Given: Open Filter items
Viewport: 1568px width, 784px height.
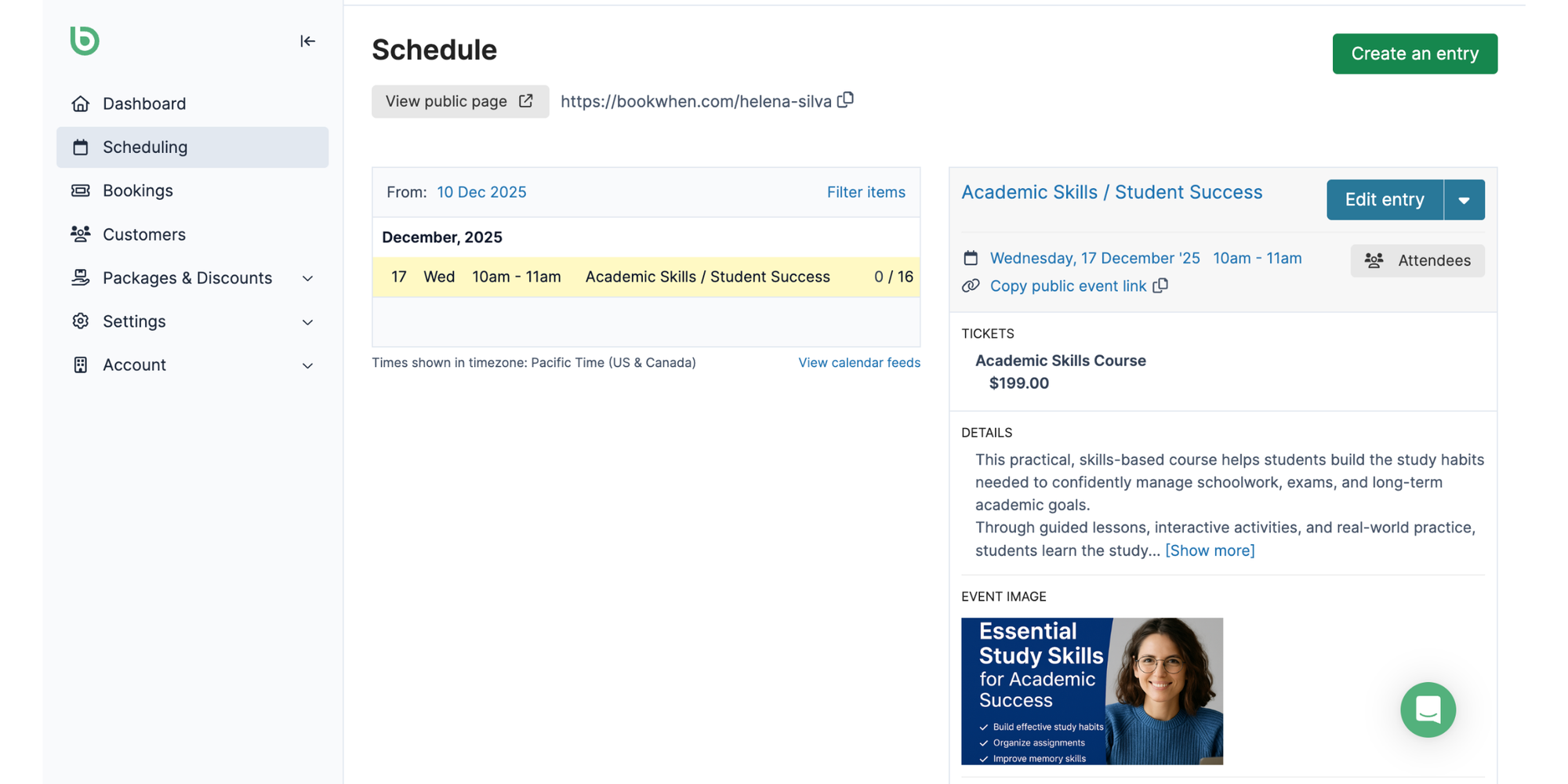Looking at the screenshot, I should (866, 192).
